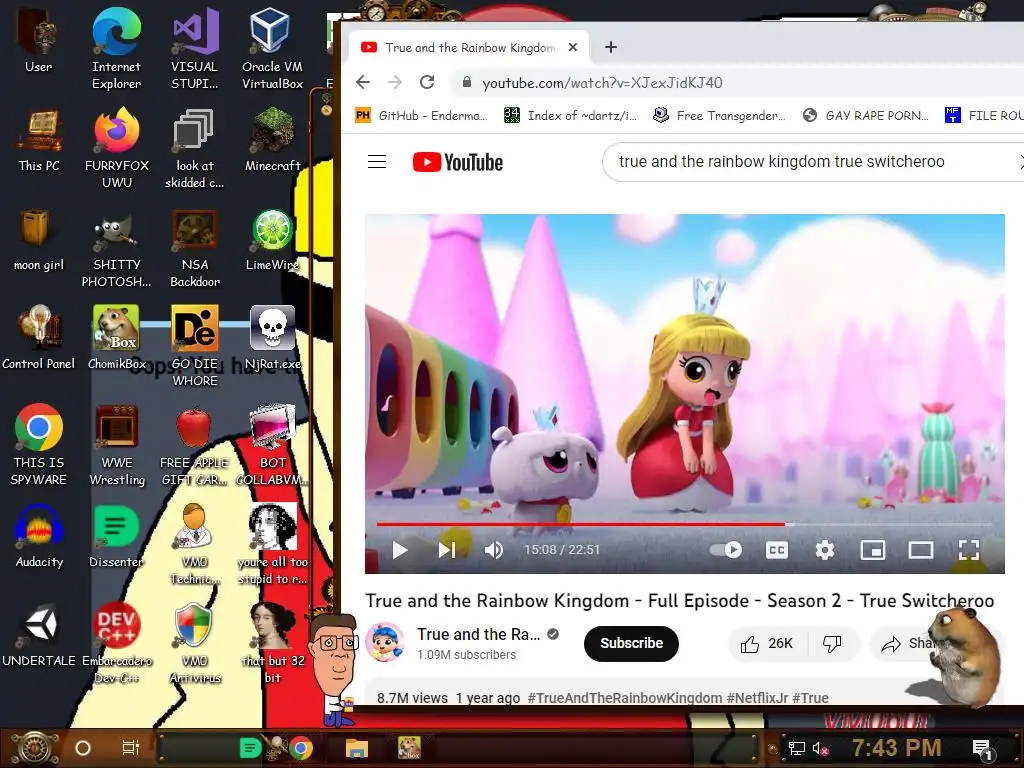Mute the video volume
The height and width of the screenshot is (768, 1024).
tap(494, 550)
